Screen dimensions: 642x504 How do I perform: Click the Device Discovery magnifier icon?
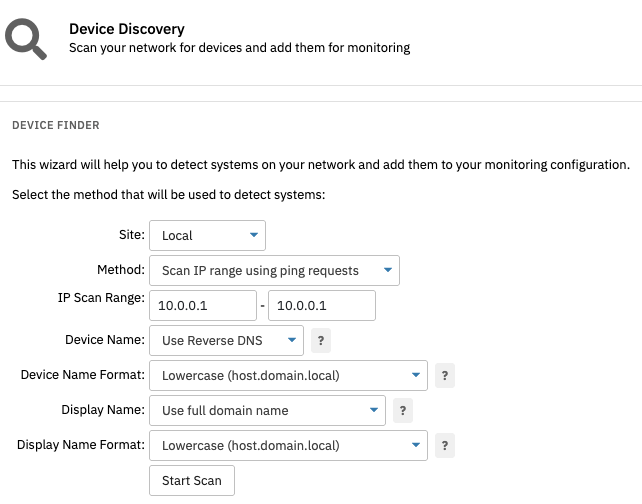26,39
